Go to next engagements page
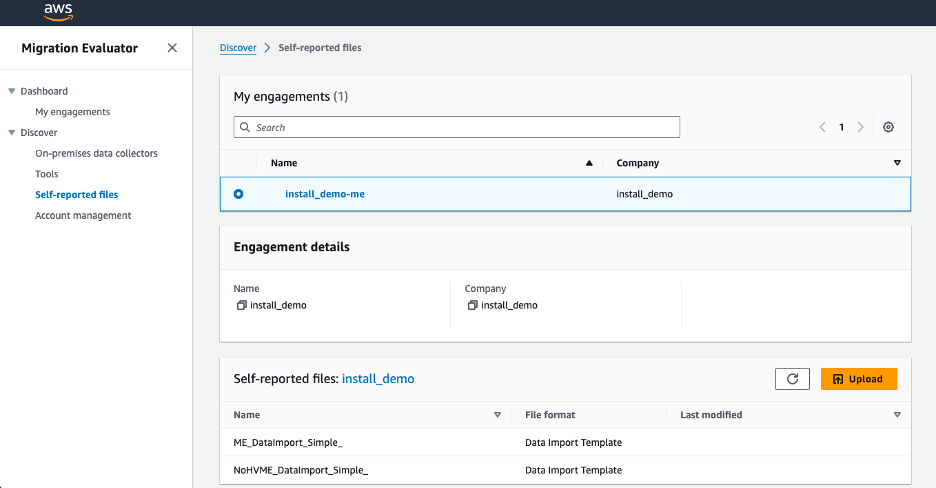This screenshot has width=936, height=488. pyautogui.click(x=860, y=127)
